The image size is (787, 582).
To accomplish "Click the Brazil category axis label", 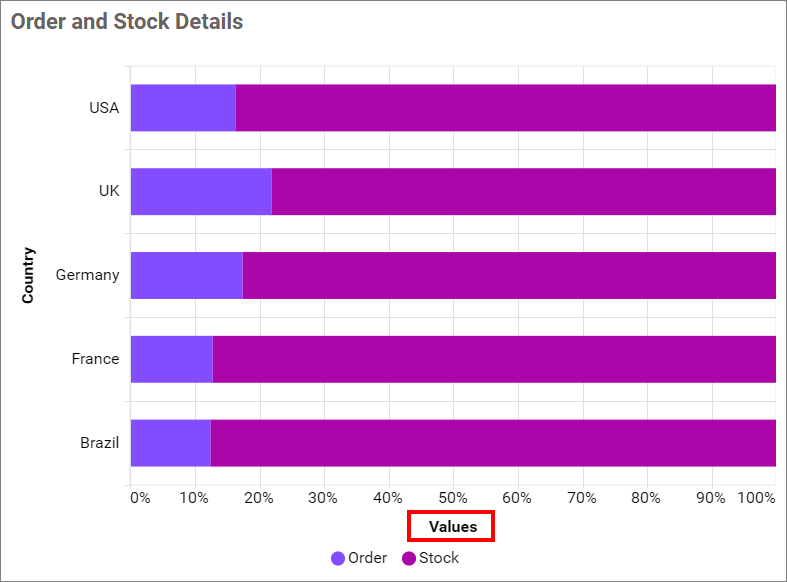I will point(100,443).
